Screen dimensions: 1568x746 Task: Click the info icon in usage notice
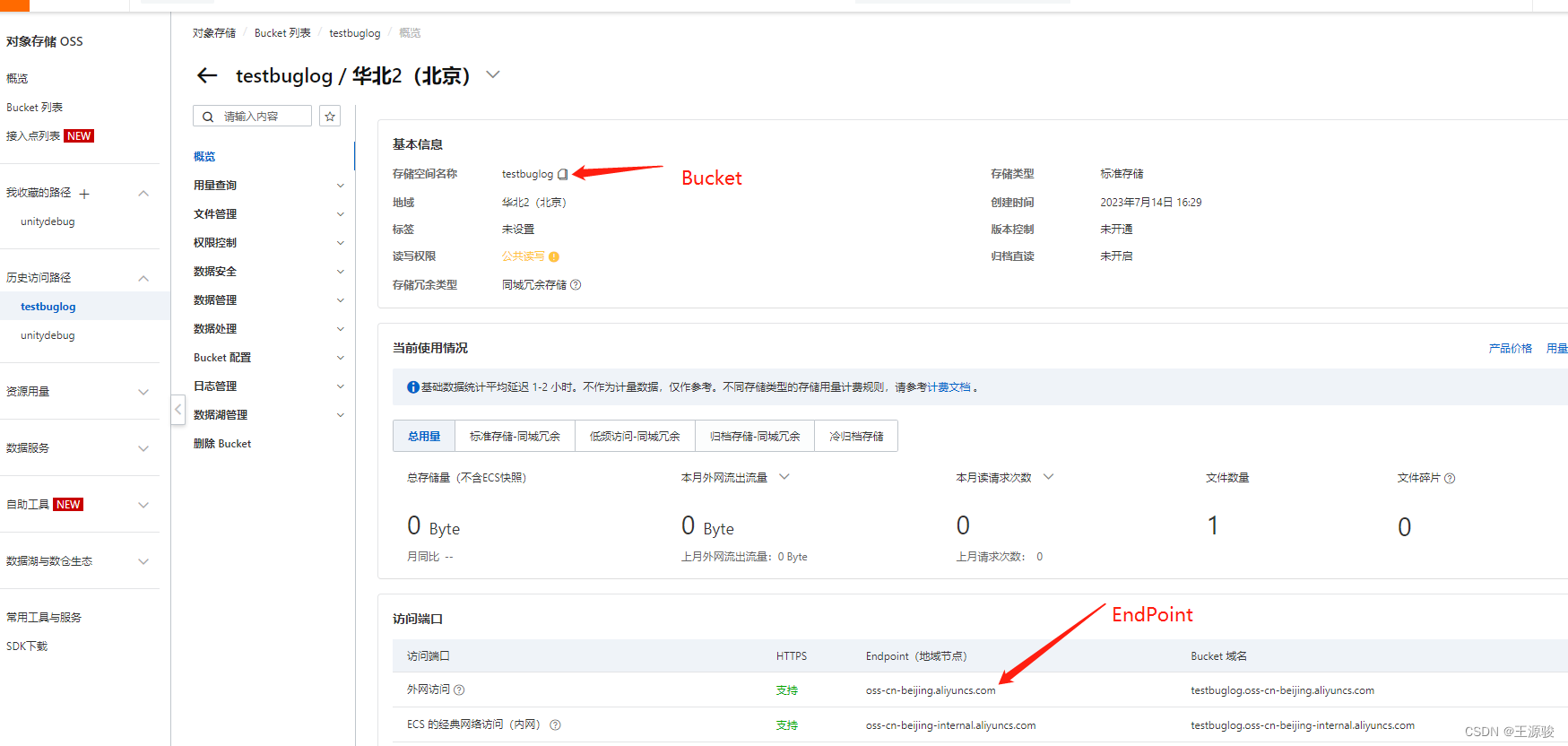(x=413, y=387)
